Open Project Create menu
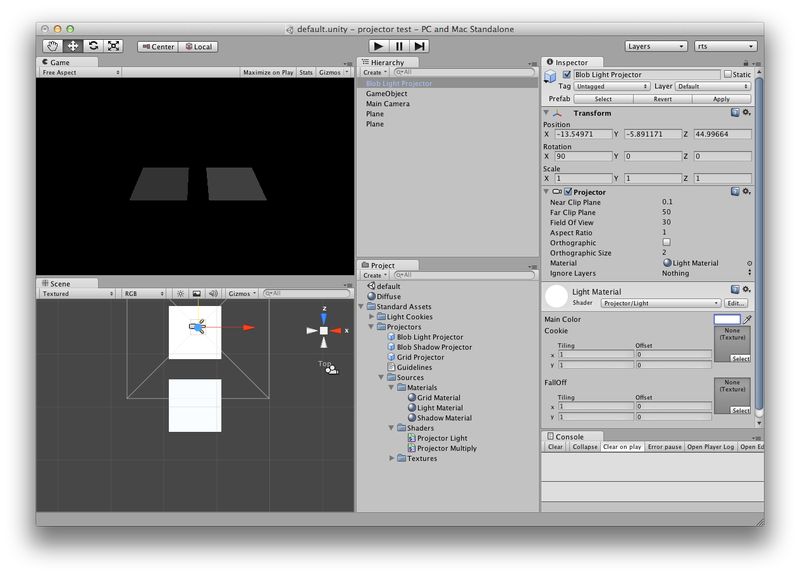 tap(374, 275)
